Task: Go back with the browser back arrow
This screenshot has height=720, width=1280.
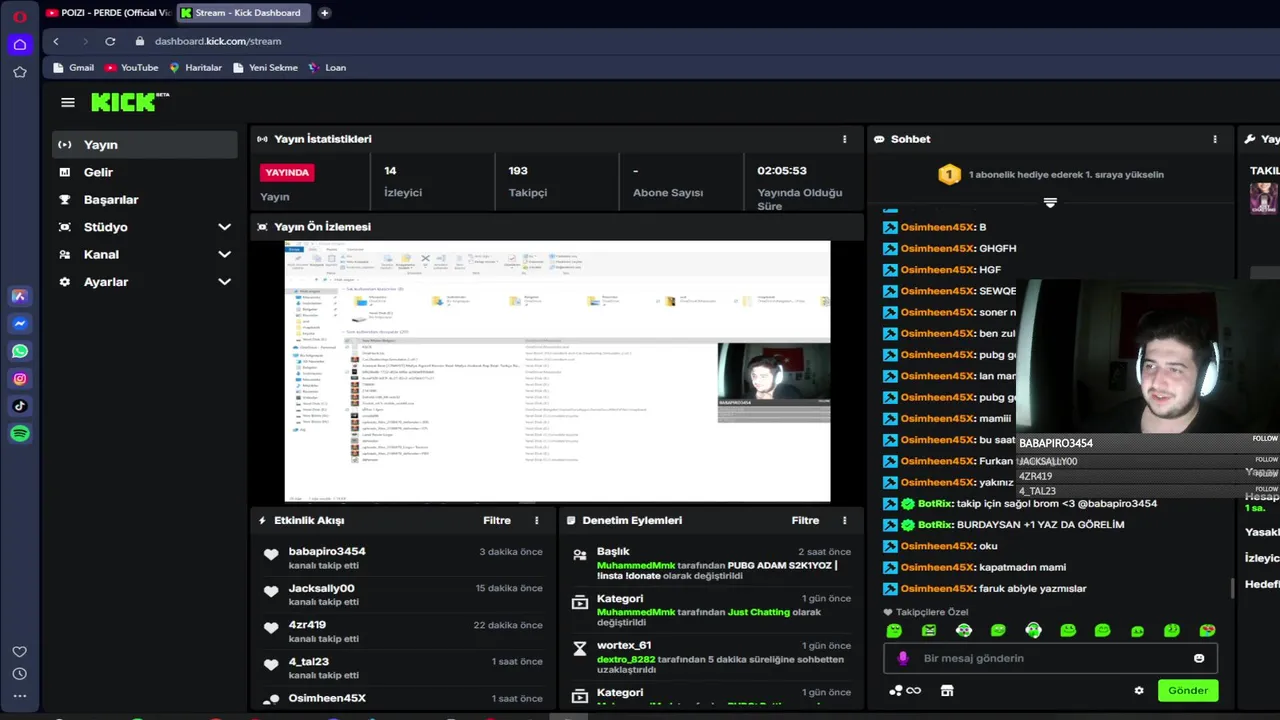Action: (x=56, y=41)
